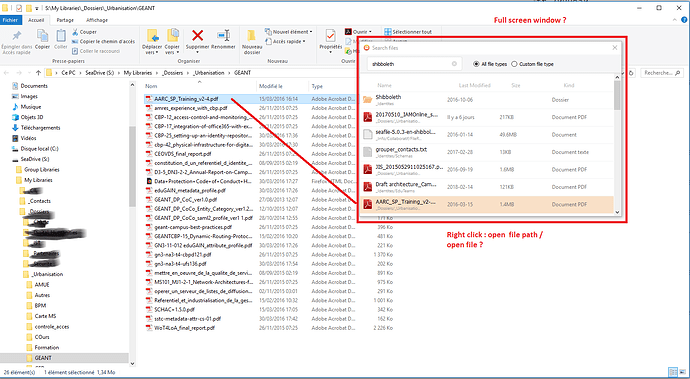This screenshot has height=379, width=690.
Task: Click the file icon of seafile-5.0.3 result
Action: [367, 135]
